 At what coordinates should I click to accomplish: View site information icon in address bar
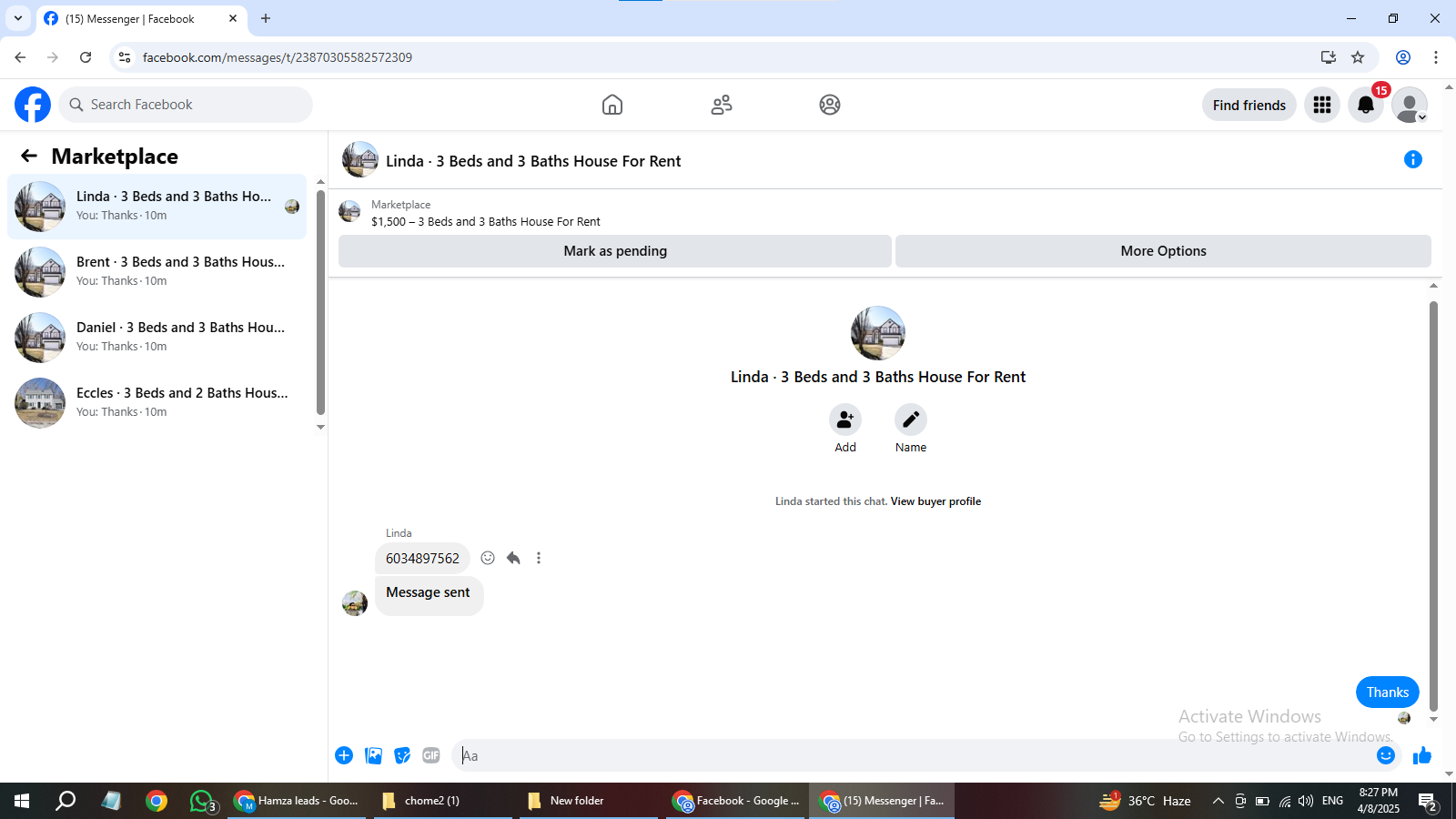pos(125,57)
